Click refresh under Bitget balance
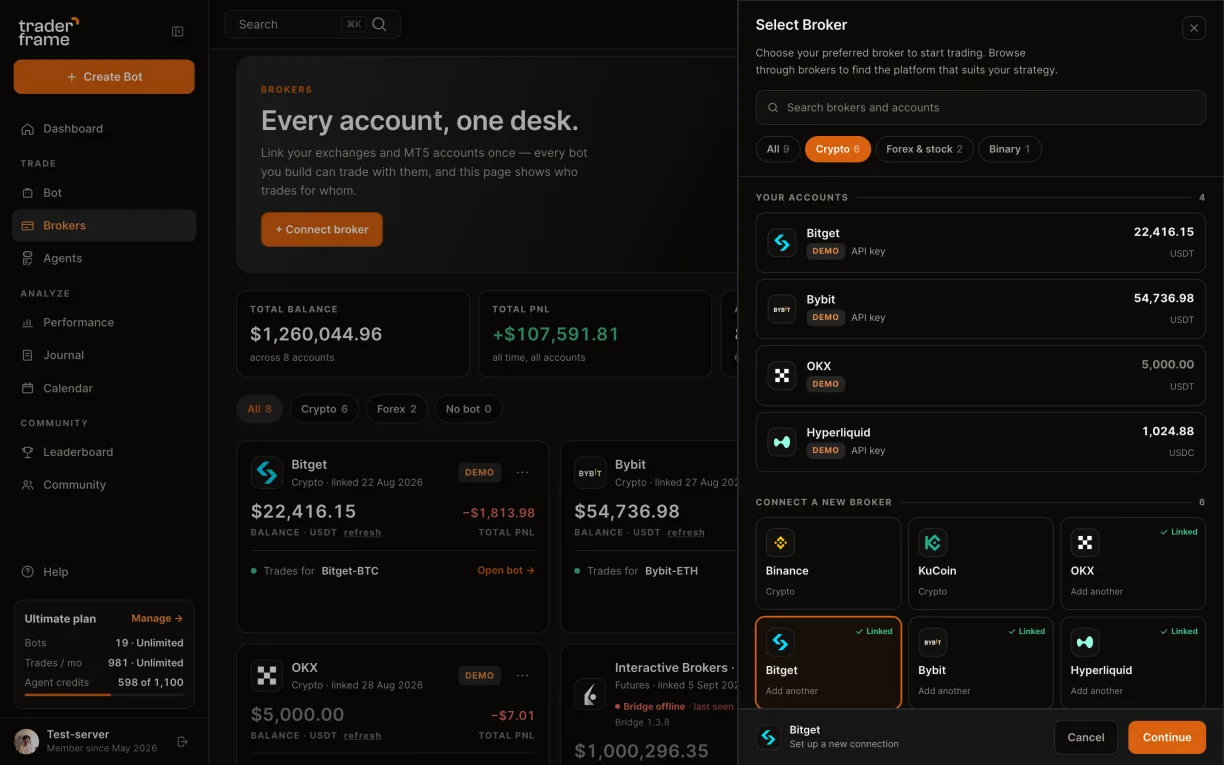This screenshot has height=765, width=1224. pyautogui.click(x=362, y=533)
